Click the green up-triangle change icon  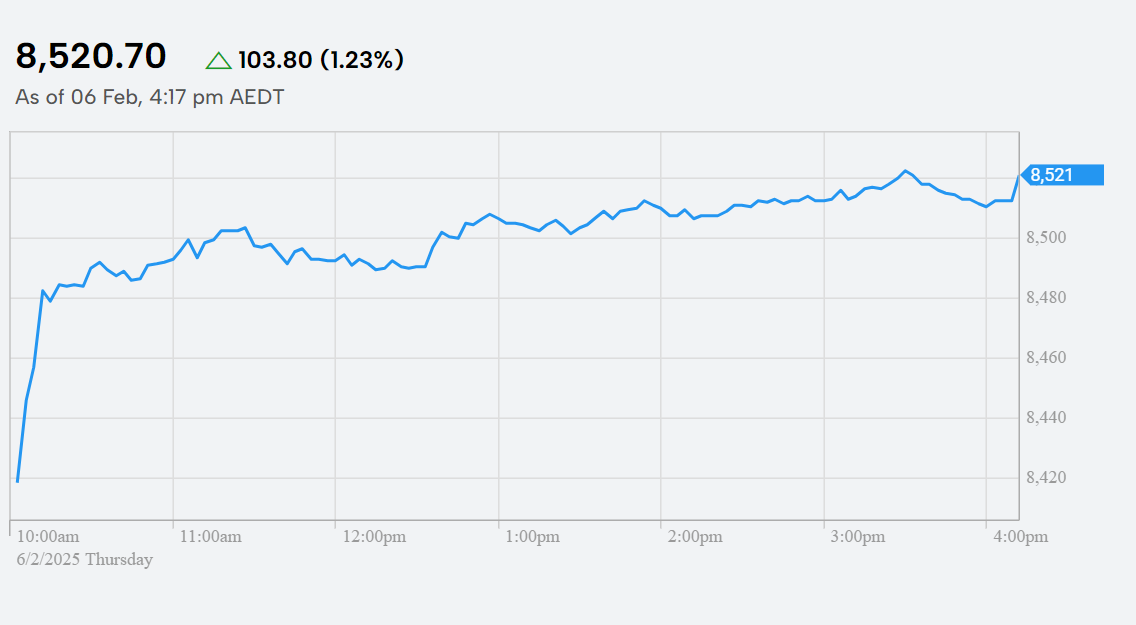tap(218, 60)
